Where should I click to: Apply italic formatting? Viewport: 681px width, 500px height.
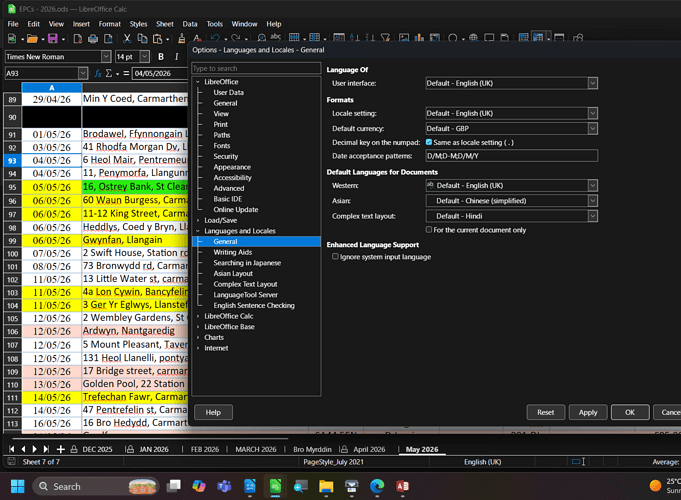click(176, 56)
